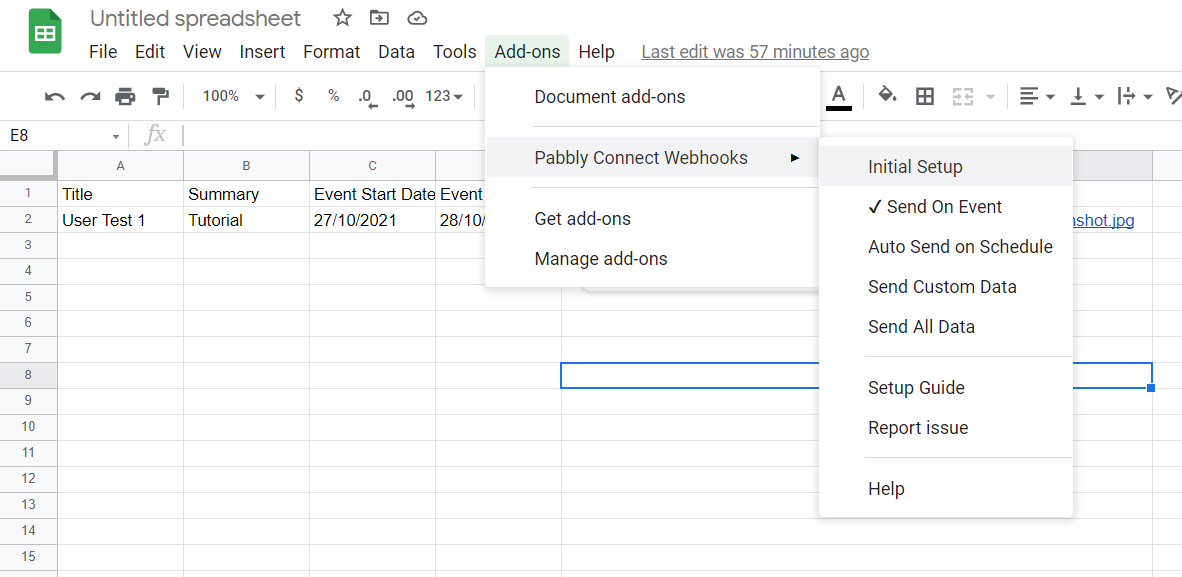Click the Print icon
The image size is (1182, 577).
point(125,96)
